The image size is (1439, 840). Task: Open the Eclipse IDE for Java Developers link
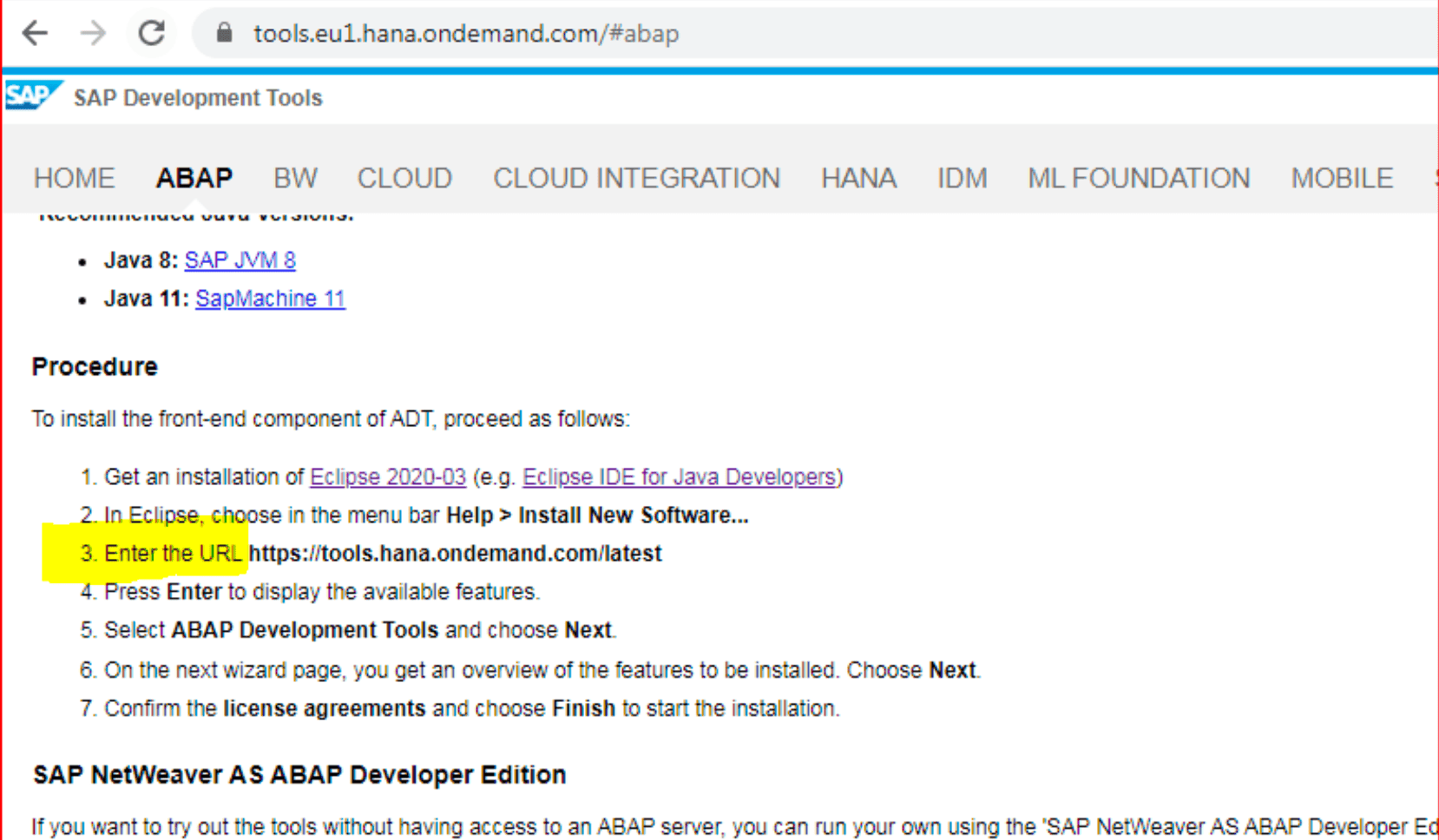click(x=680, y=476)
